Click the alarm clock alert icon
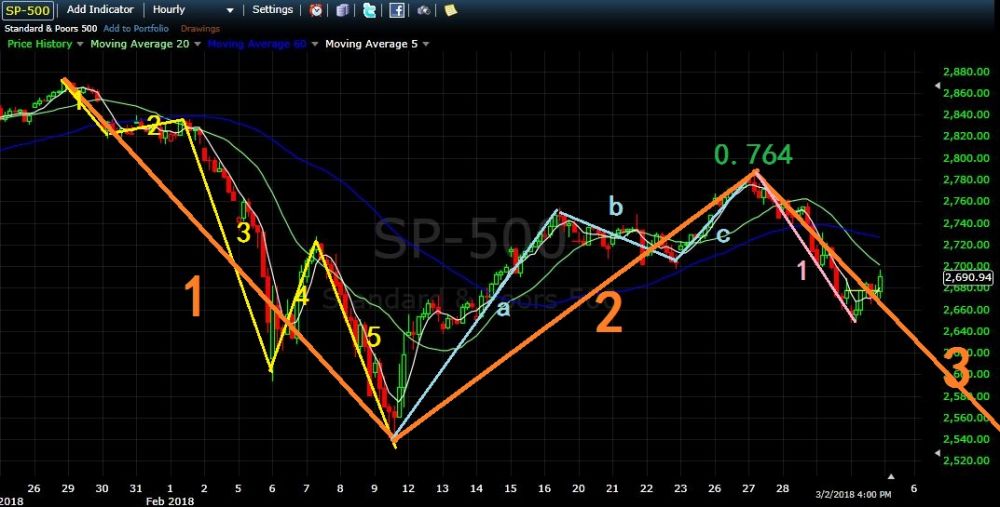The height and width of the screenshot is (507, 1000). pyautogui.click(x=316, y=10)
